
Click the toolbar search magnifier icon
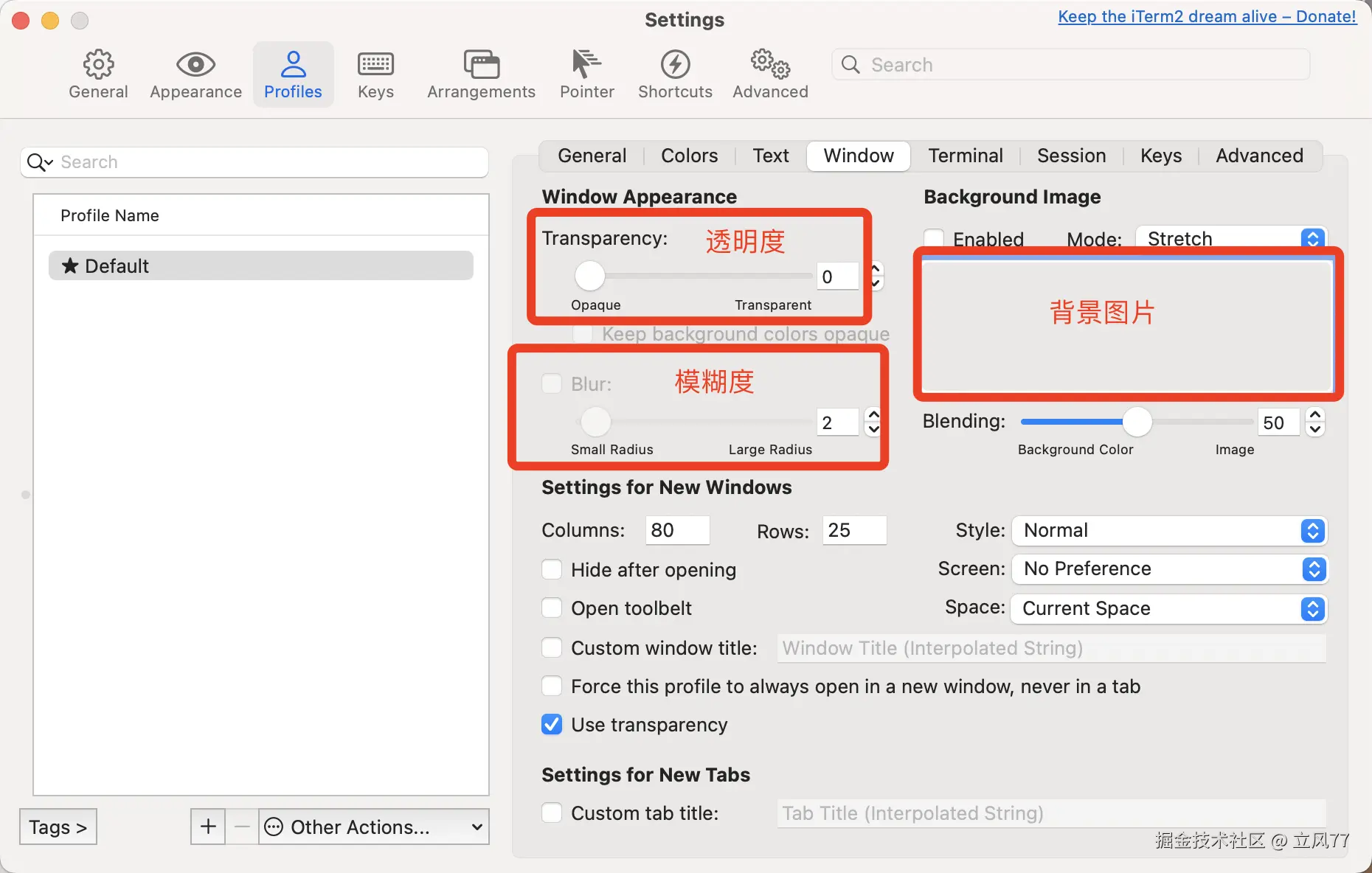[850, 65]
